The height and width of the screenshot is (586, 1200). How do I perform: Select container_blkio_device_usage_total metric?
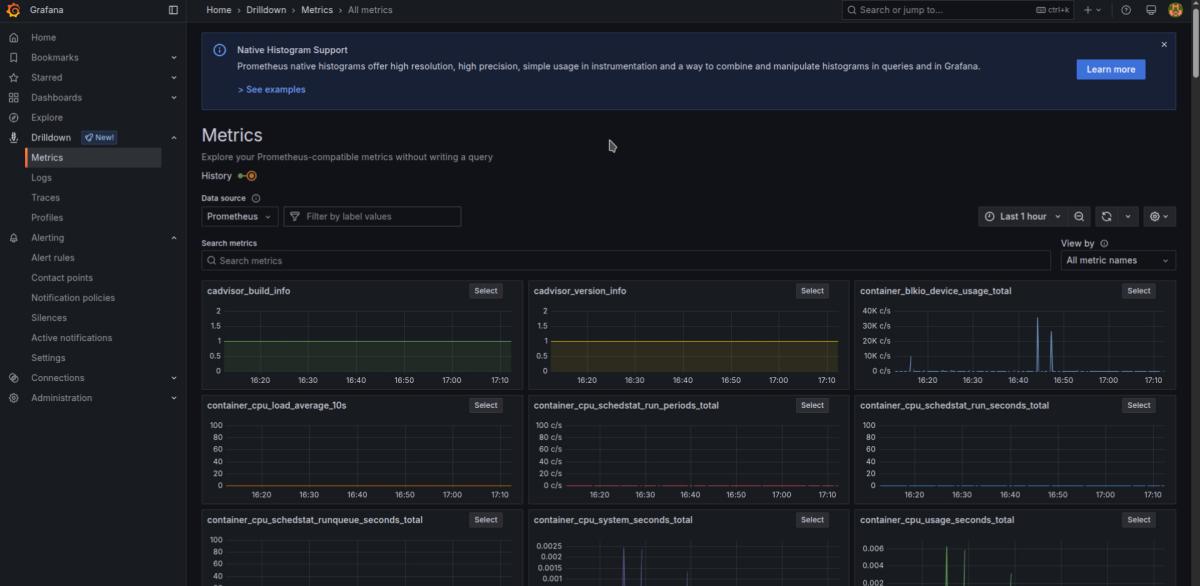point(1139,291)
